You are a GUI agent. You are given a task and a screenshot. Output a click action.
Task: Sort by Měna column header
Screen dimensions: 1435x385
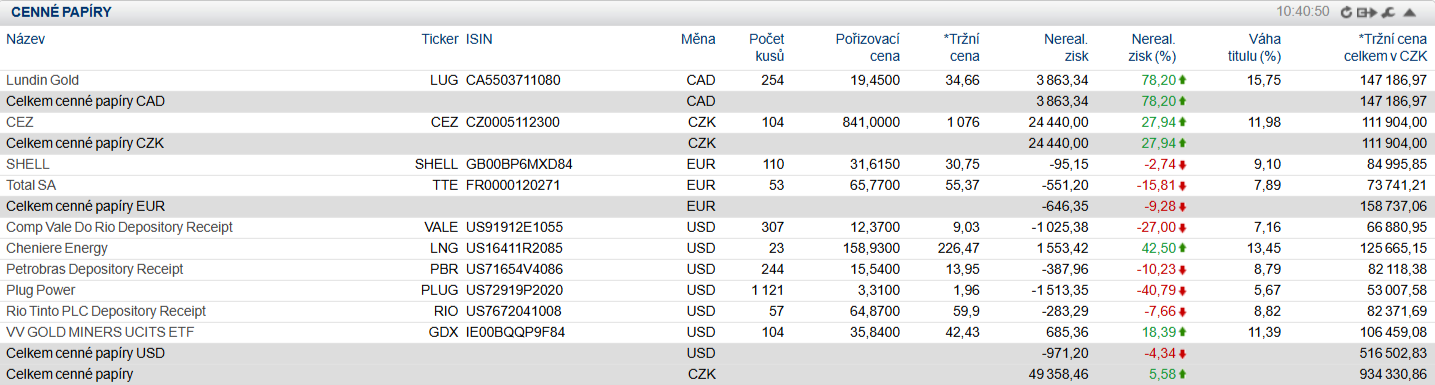[x=698, y=39]
